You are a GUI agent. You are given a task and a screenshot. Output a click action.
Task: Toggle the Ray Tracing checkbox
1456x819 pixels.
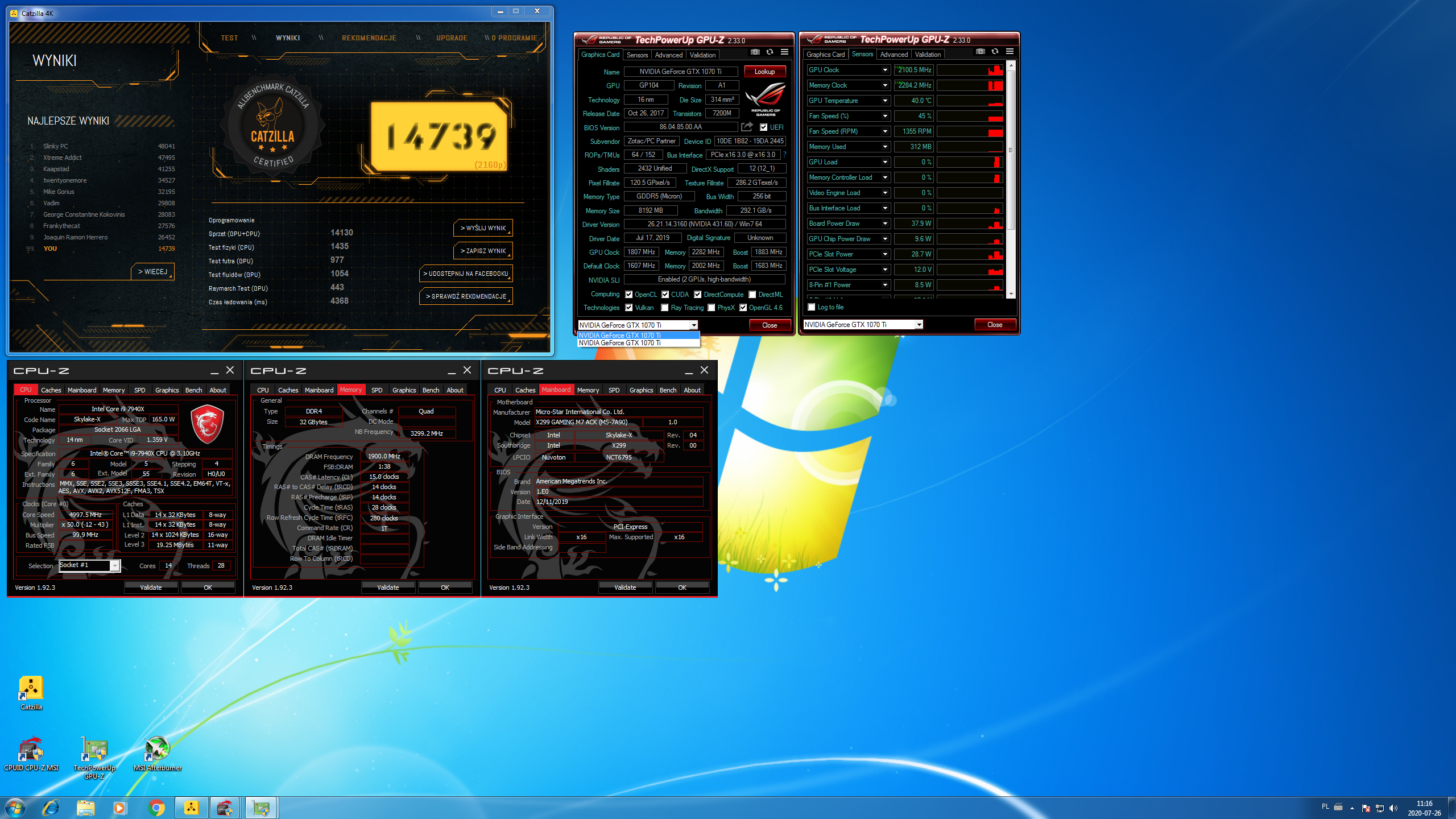(665, 308)
